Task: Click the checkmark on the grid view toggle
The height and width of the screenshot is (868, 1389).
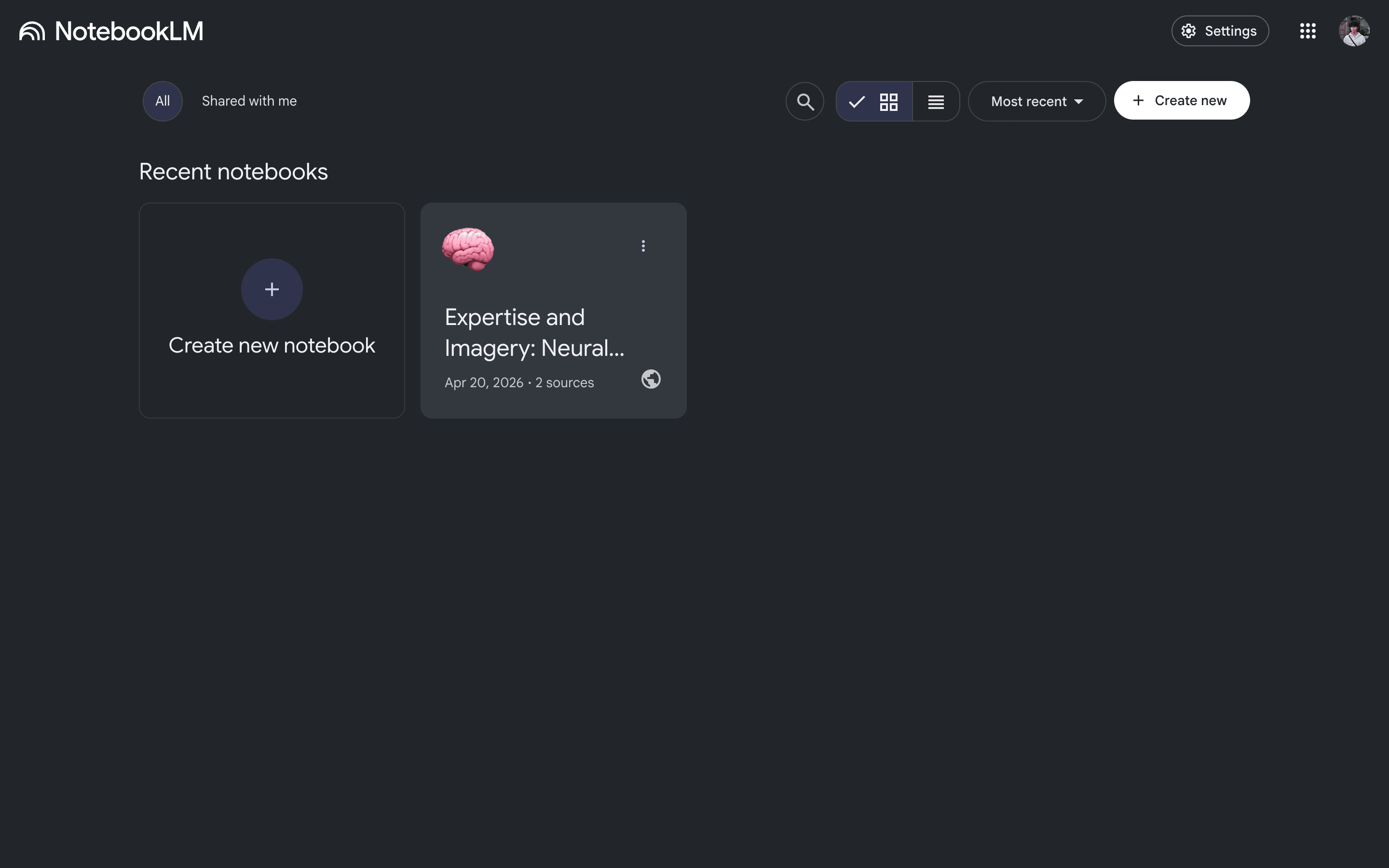Action: [x=857, y=102]
